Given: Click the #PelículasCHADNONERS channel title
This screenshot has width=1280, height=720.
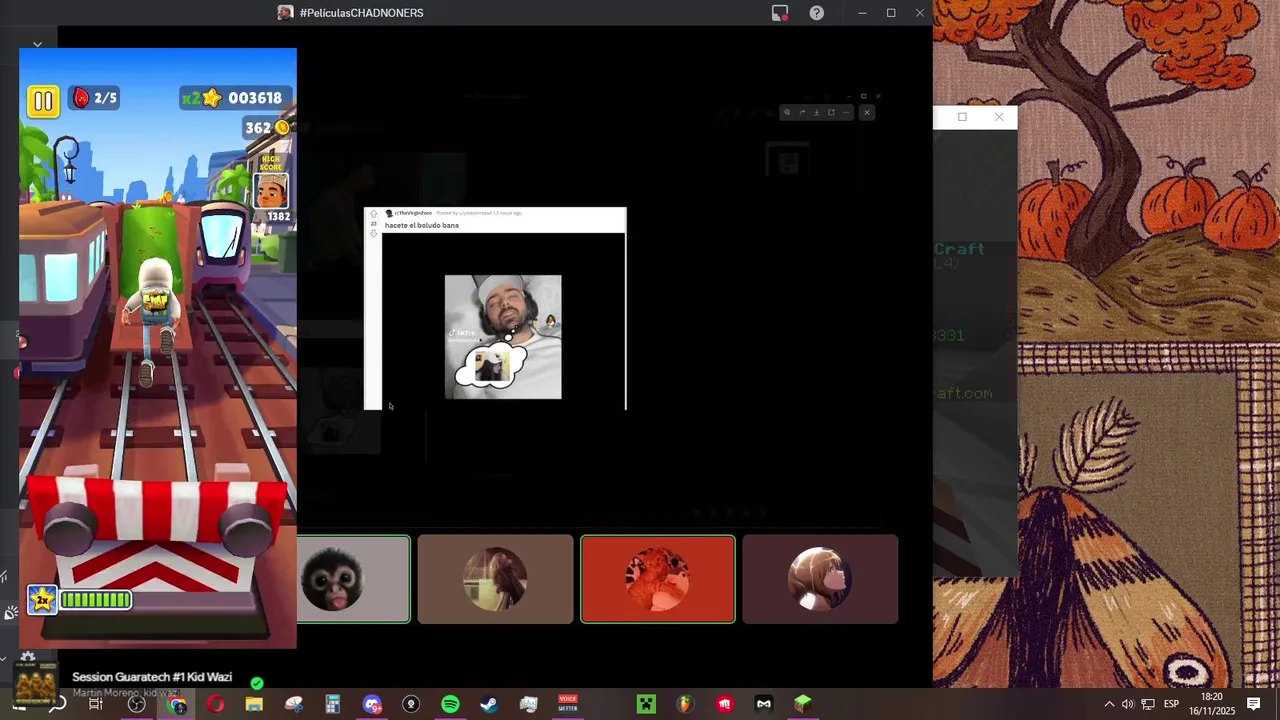Looking at the screenshot, I should tap(361, 13).
